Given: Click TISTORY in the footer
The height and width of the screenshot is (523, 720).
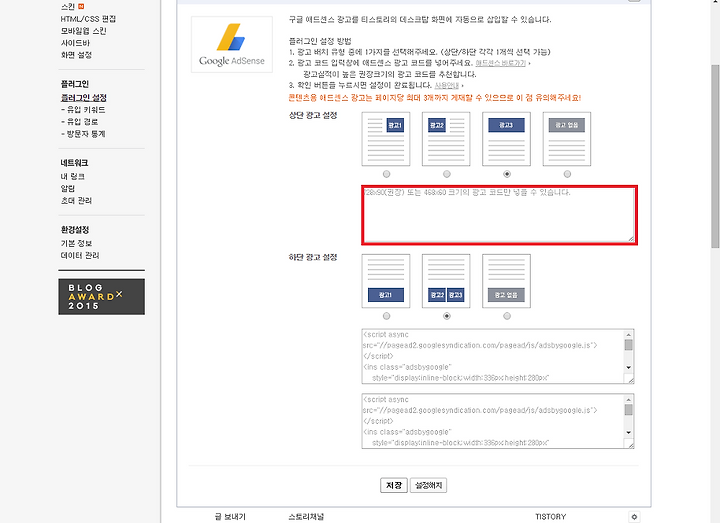Looking at the screenshot, I should [551, 517].
